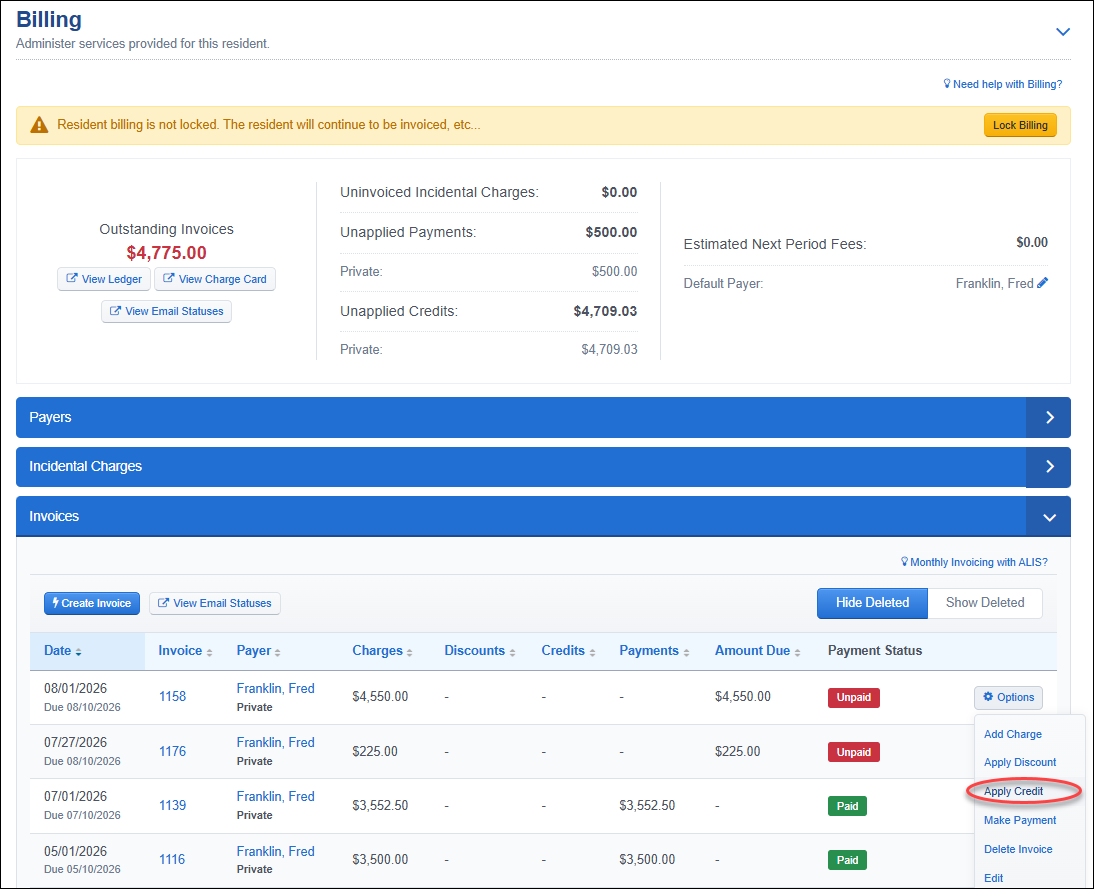Open the Options gear for invoice 1158

pyautogui.click(x=1008, y=697)
